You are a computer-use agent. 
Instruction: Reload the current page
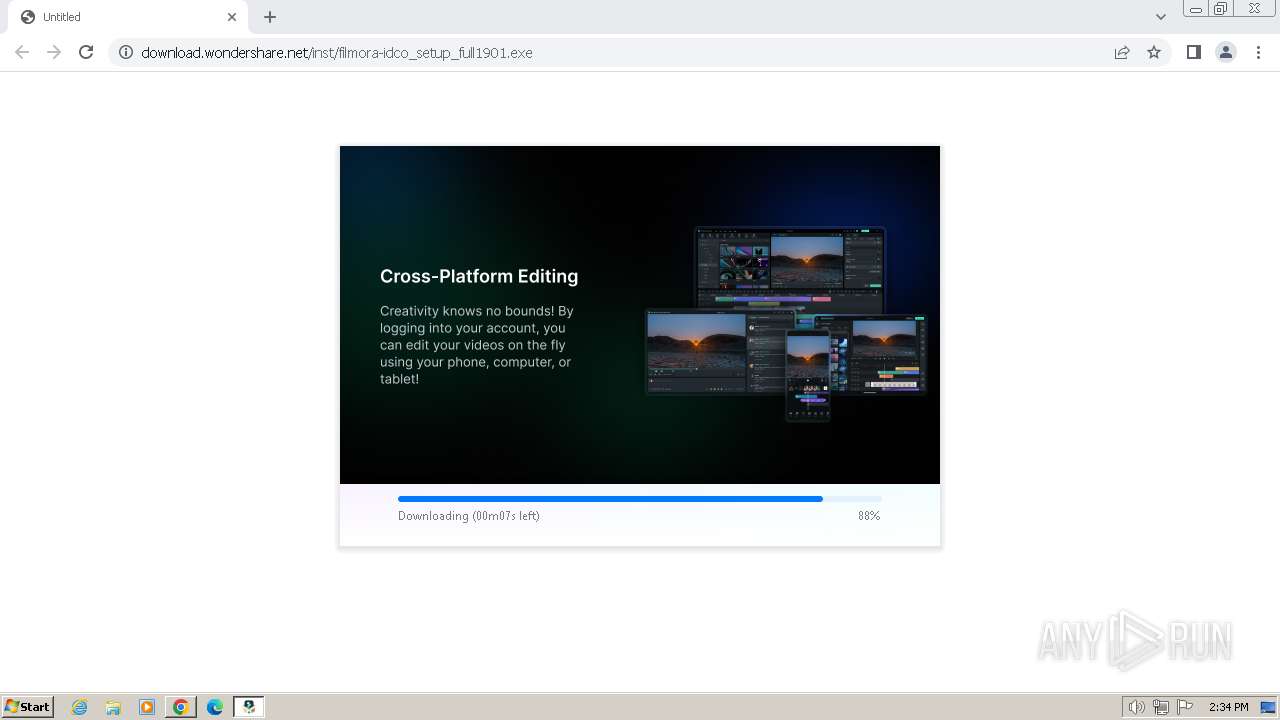tap(86, 52)
